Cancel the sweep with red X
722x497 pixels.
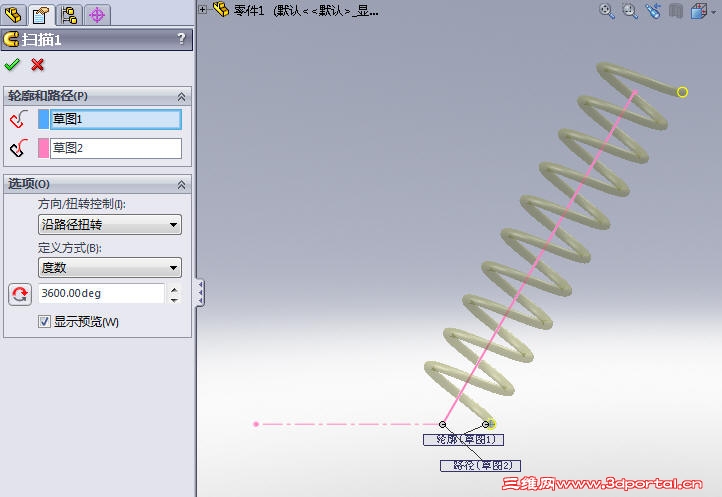tap(37, 64)
